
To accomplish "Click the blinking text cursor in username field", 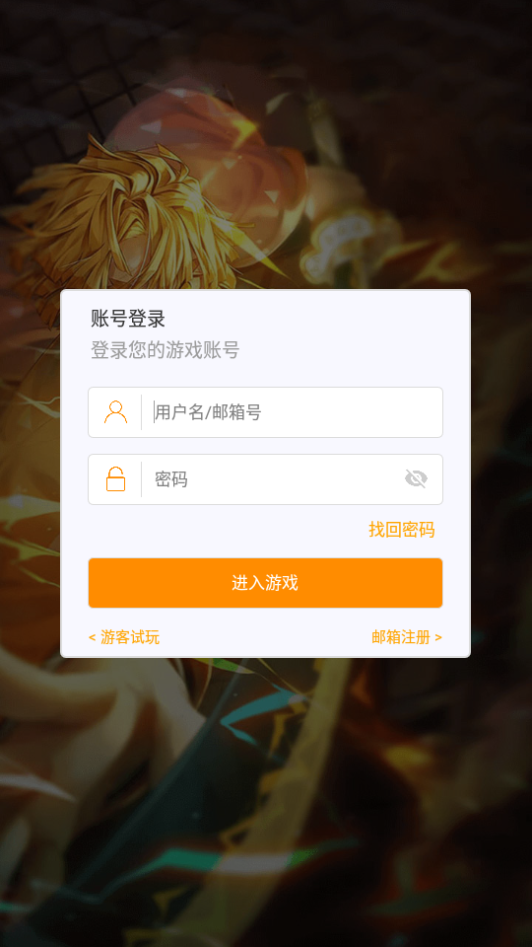I will (154, 412).
